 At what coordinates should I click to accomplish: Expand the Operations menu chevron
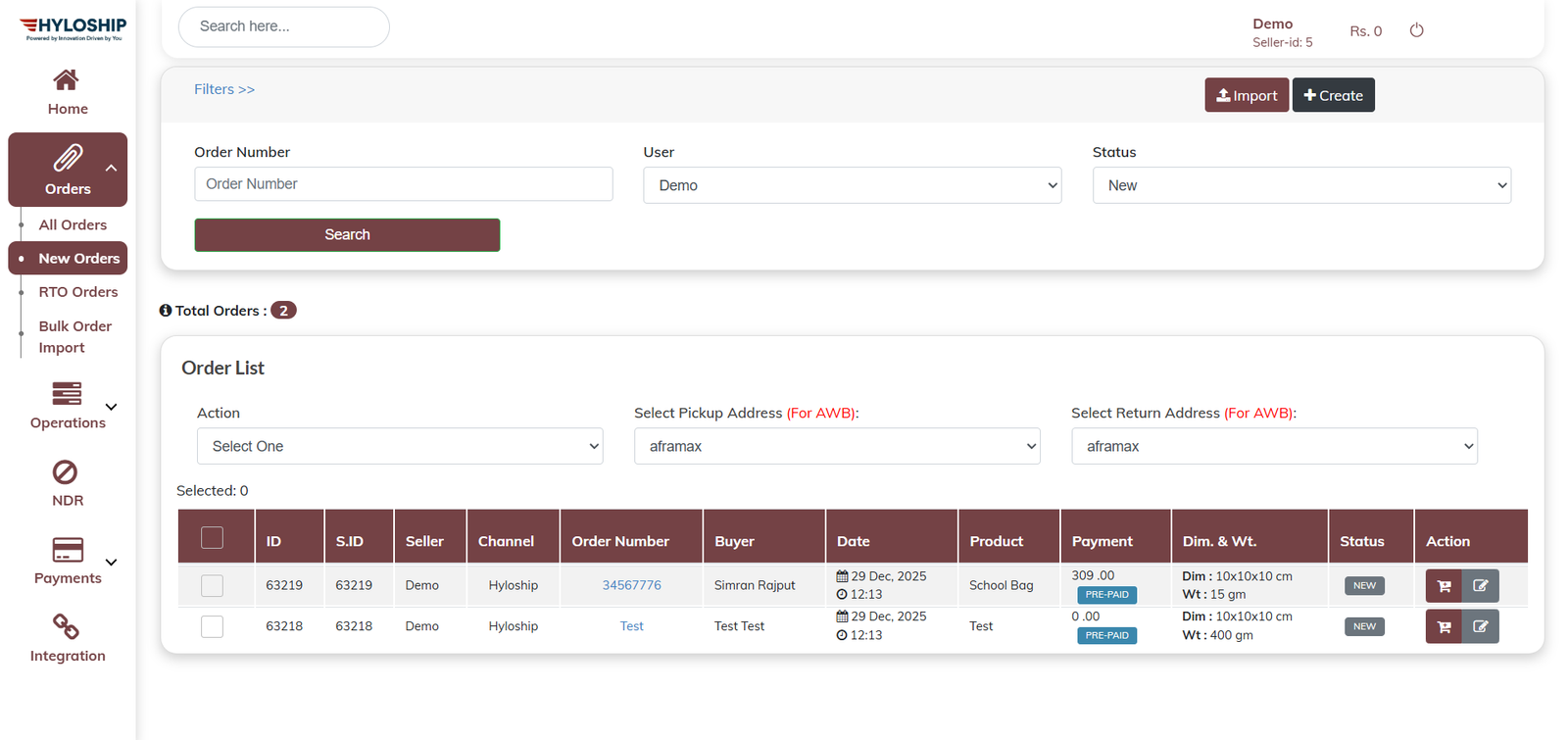111,407
